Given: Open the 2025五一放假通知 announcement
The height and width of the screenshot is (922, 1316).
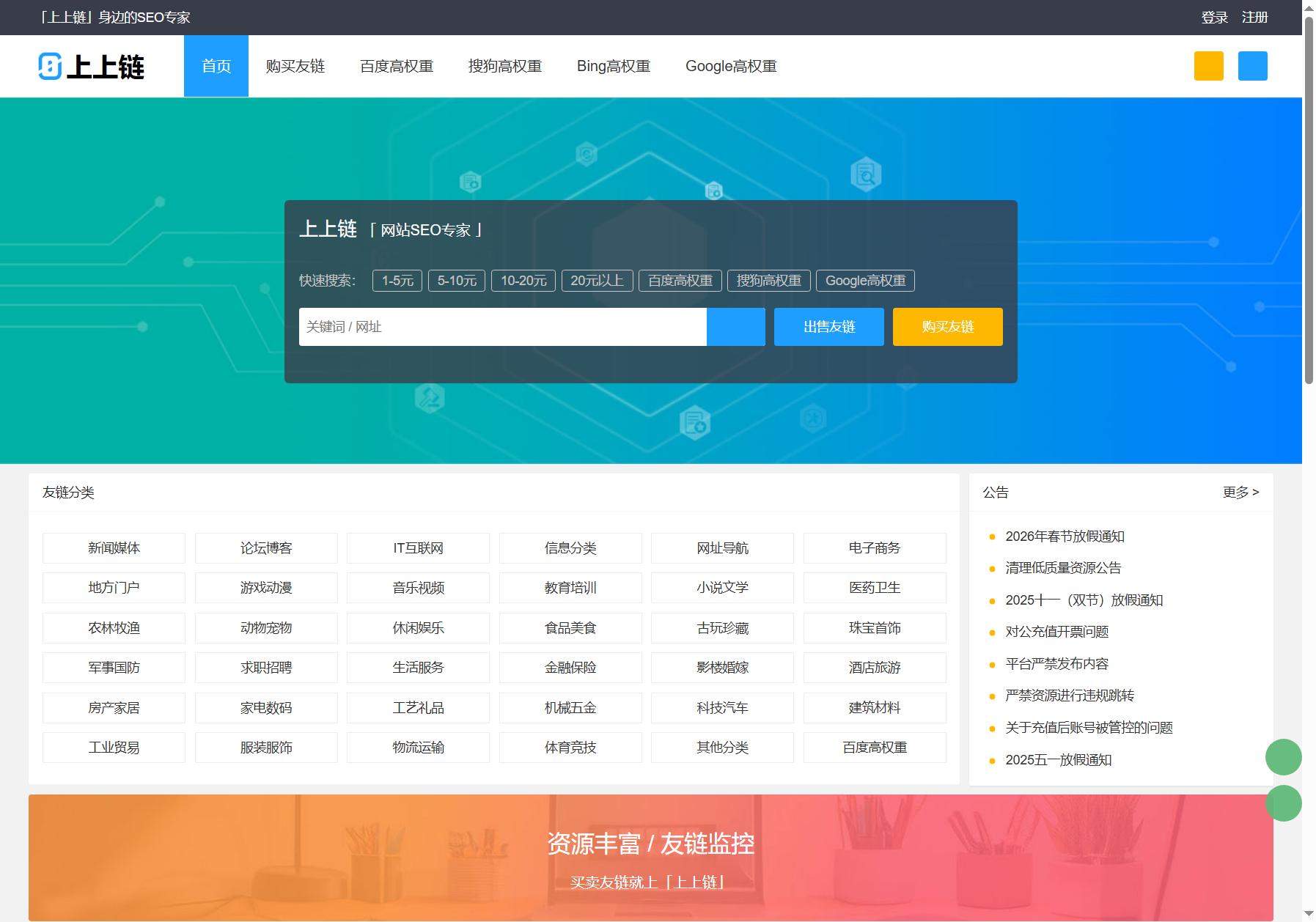Looking at the screenshot, I should coord(1058,760).
